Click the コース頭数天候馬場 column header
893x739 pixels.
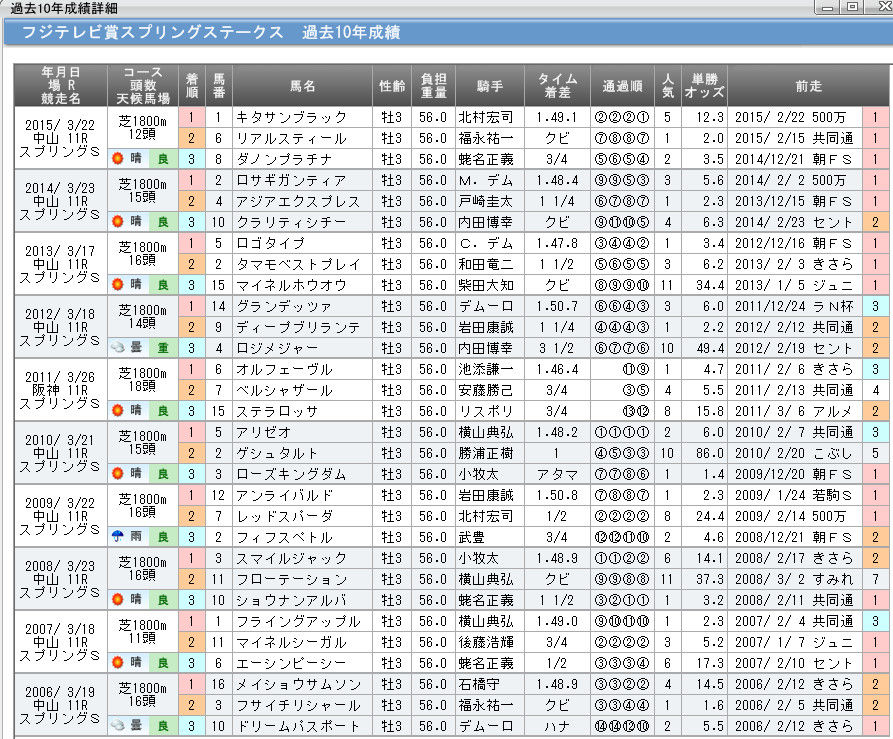[143, 86]
